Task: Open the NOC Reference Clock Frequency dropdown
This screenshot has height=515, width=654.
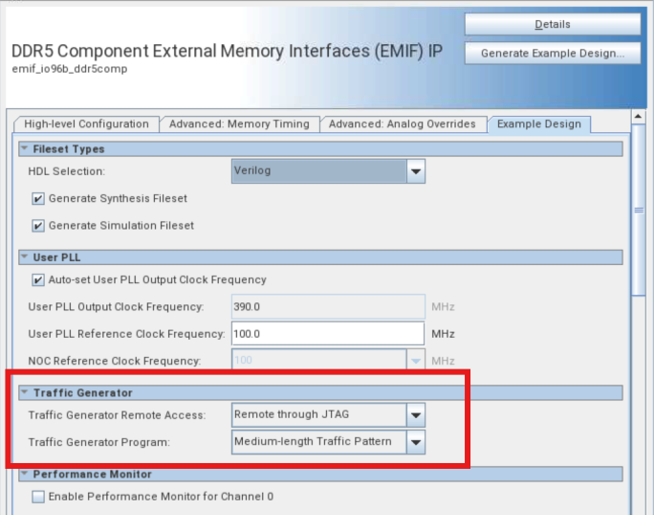Action: click(x=416, y=360)
